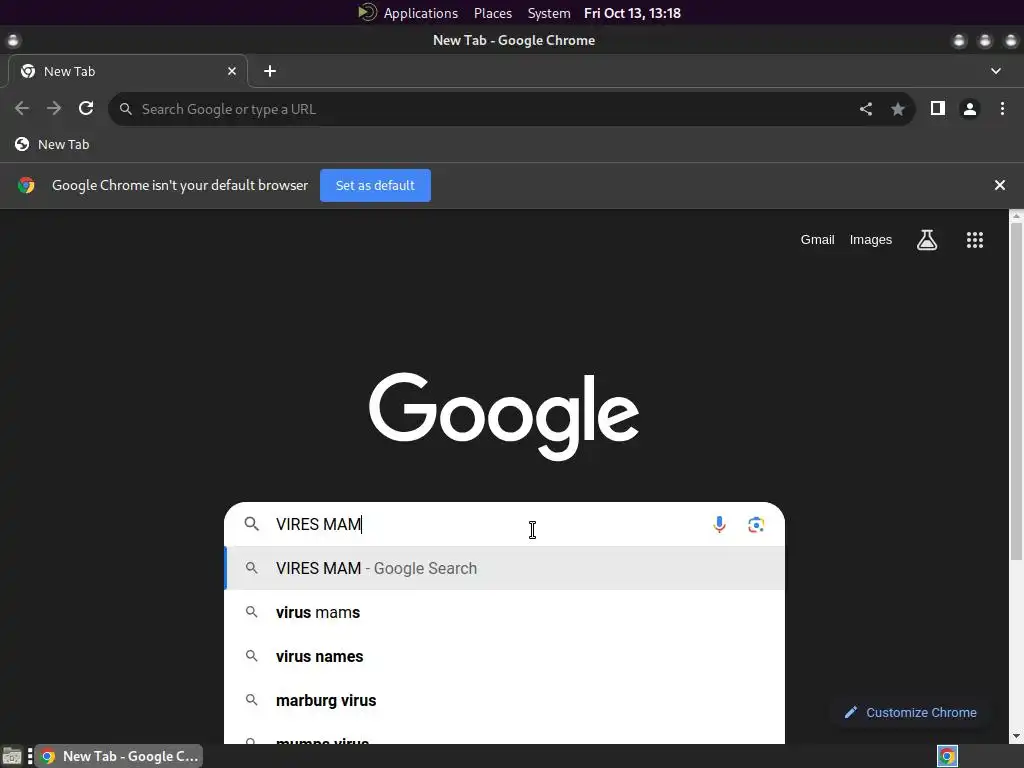Dismiss the default browser infobar
1024x768 pixels.
click(x=1000, y=185)
